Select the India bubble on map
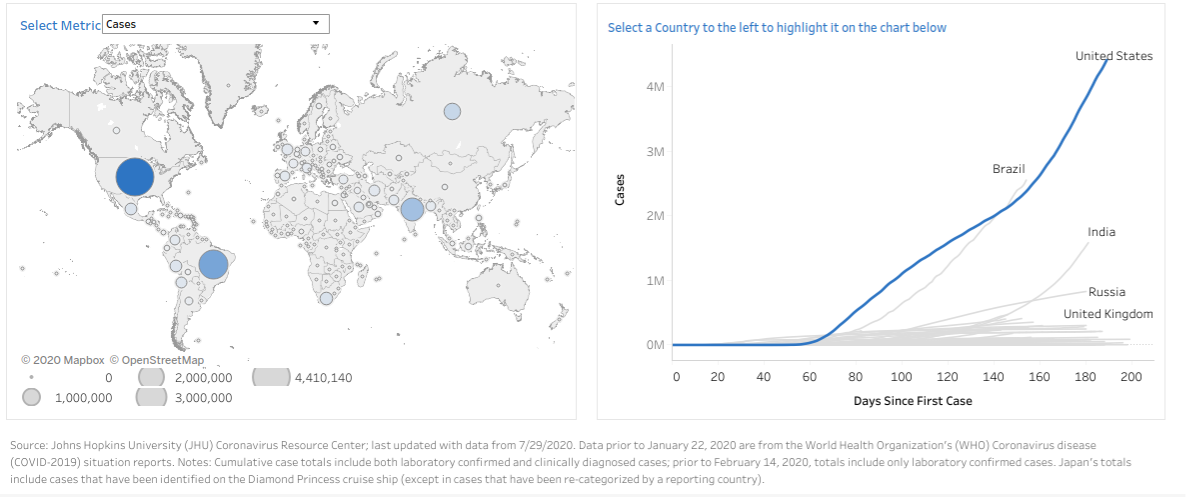The height and width of the screenshot is (497, 1193). tap(412, 209)
